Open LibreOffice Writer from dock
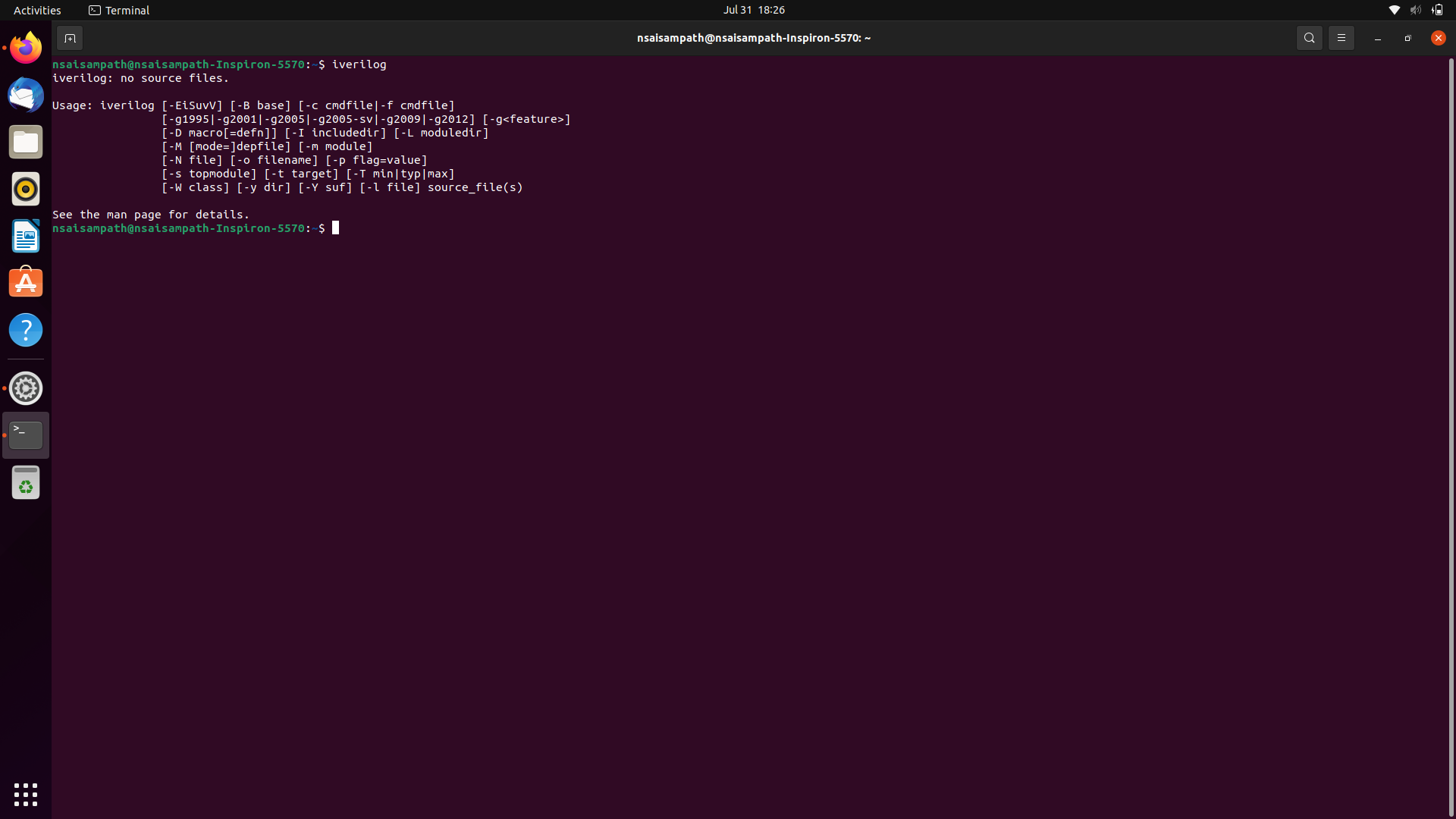This screenshot has width=1456, height=819. pos(26,236)
